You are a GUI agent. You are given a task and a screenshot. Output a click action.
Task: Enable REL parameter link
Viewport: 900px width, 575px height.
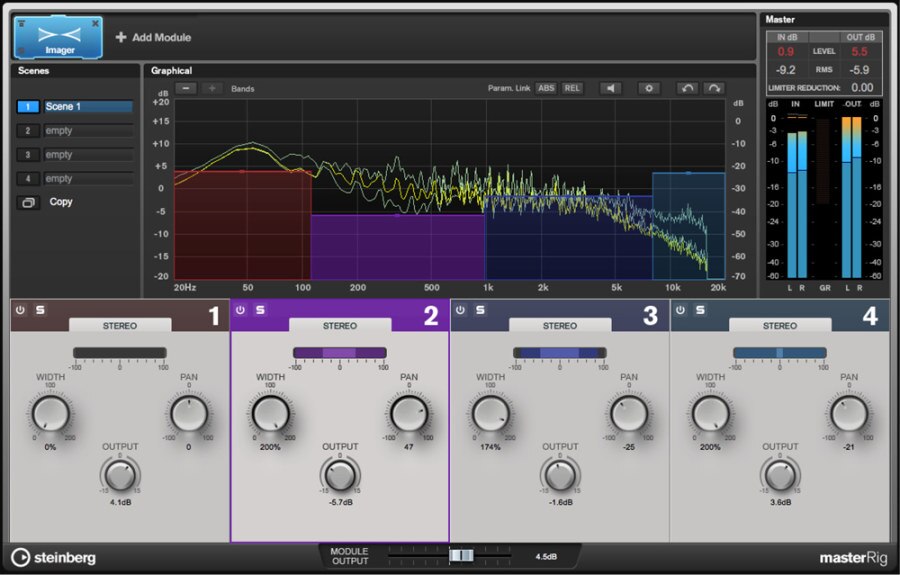point(572,88)
